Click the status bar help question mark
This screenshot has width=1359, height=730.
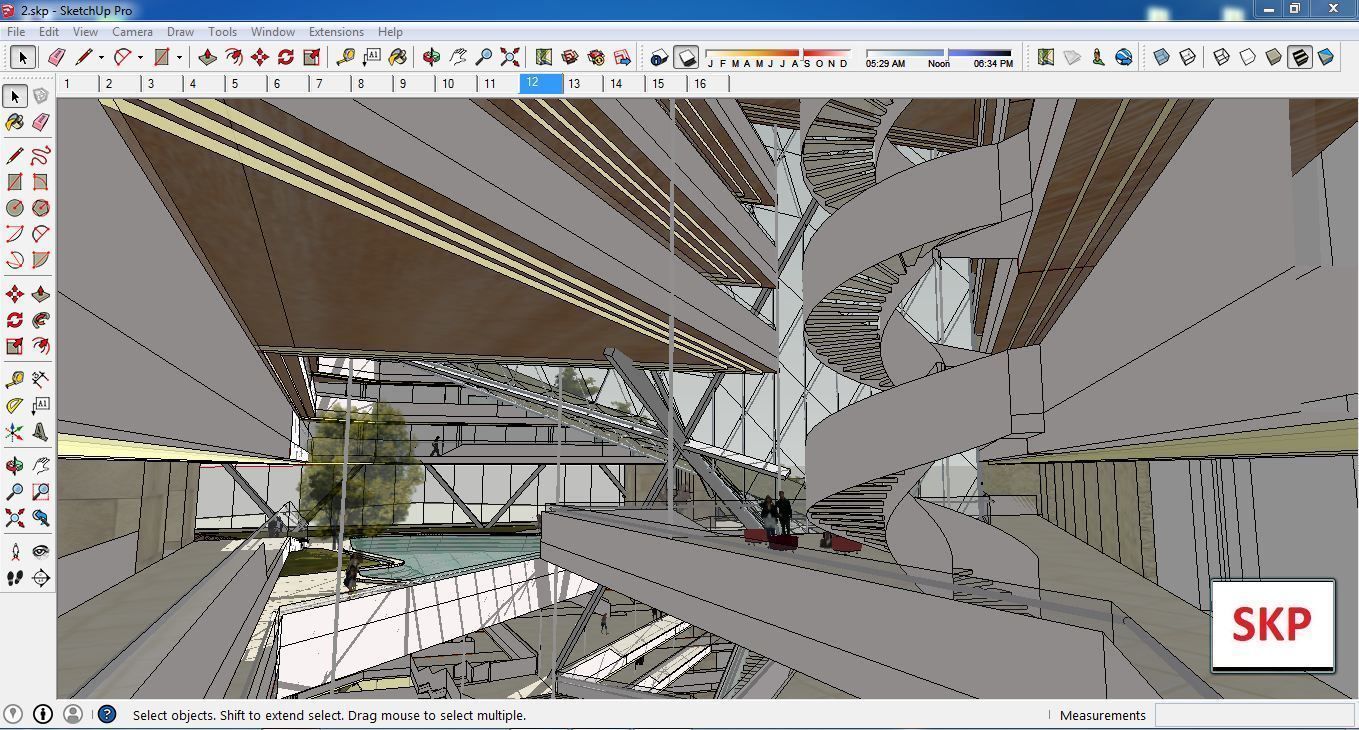(105, 714)
